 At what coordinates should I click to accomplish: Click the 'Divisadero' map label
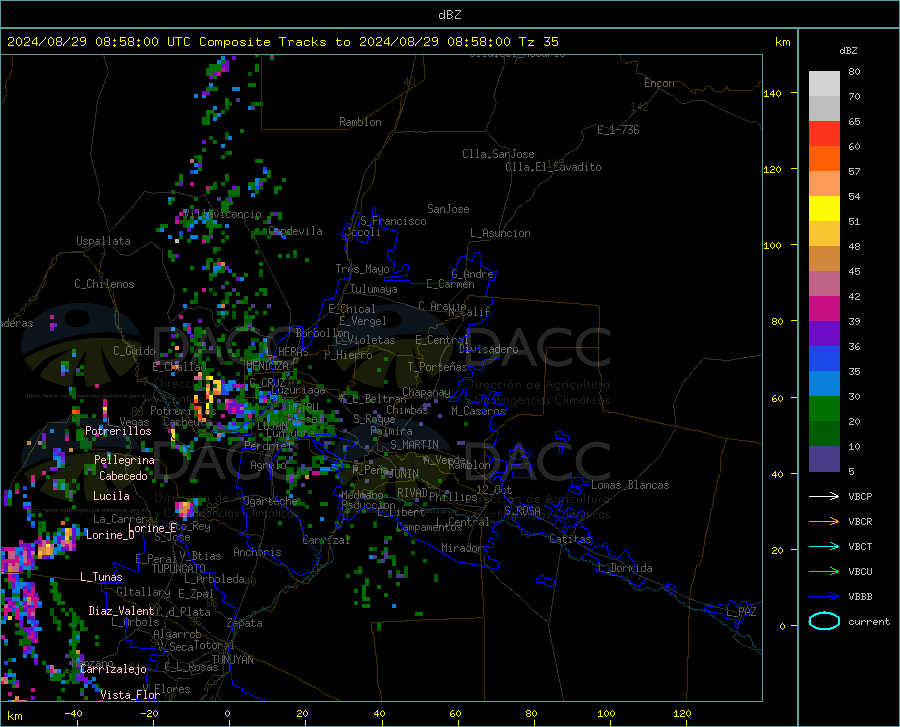click(488, 349)
